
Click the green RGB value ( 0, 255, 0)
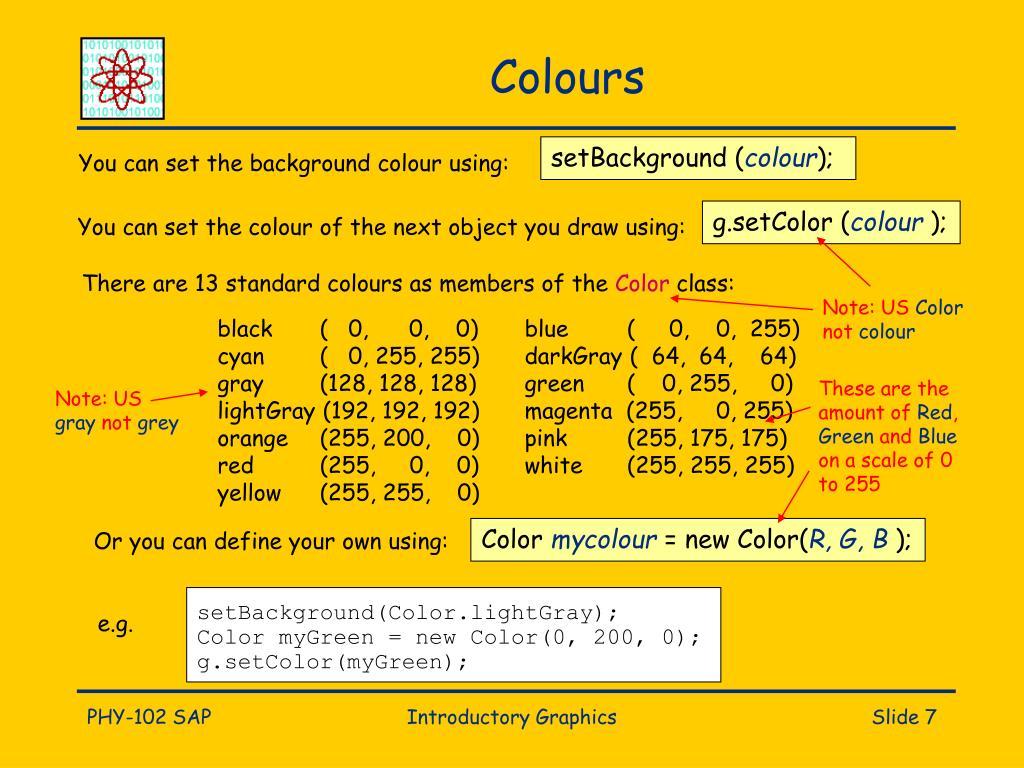coord(710,383)
